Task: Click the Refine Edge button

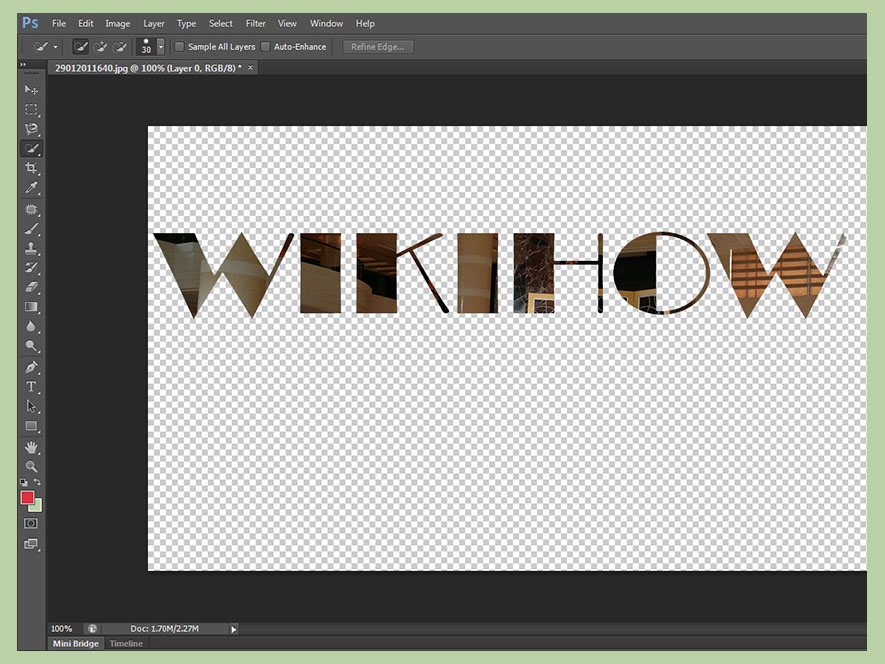Action: coord(378,47)
